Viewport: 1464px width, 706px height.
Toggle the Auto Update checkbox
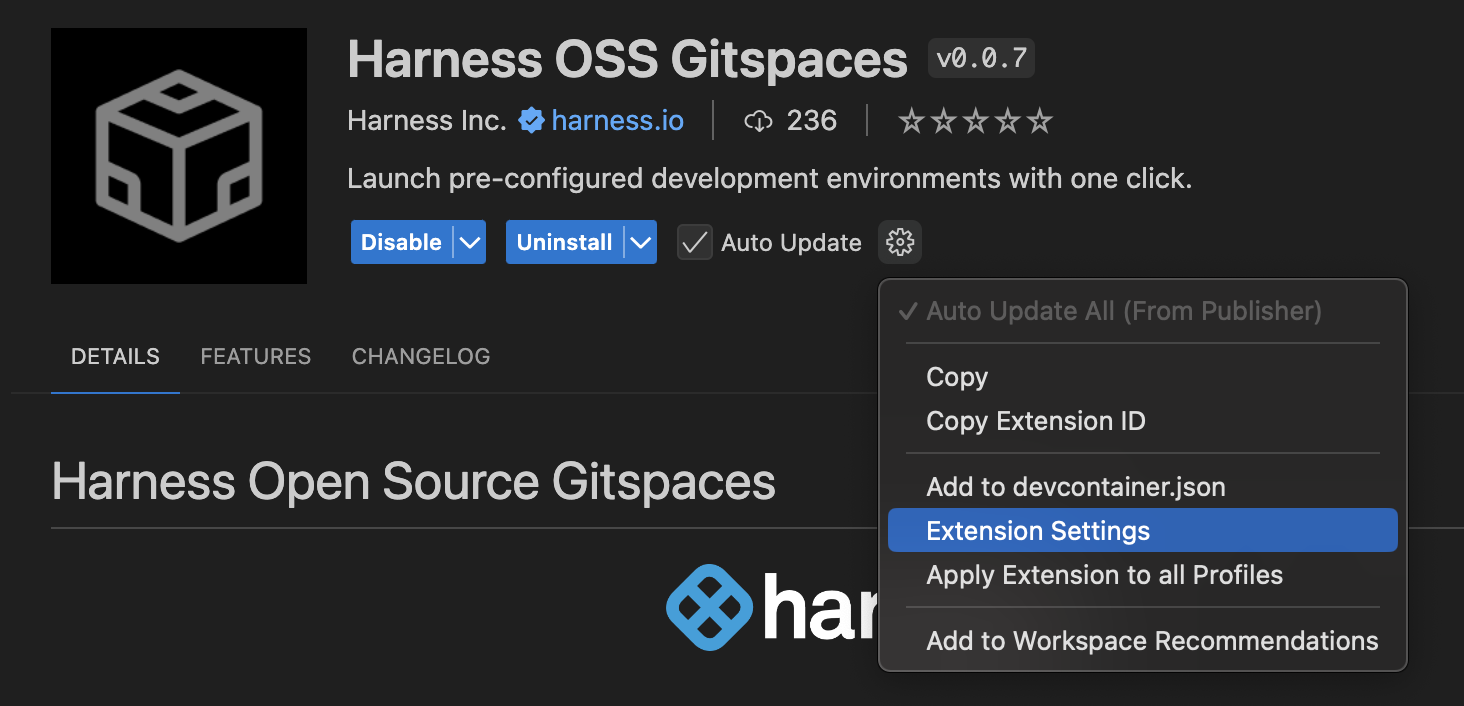(695, 242)
